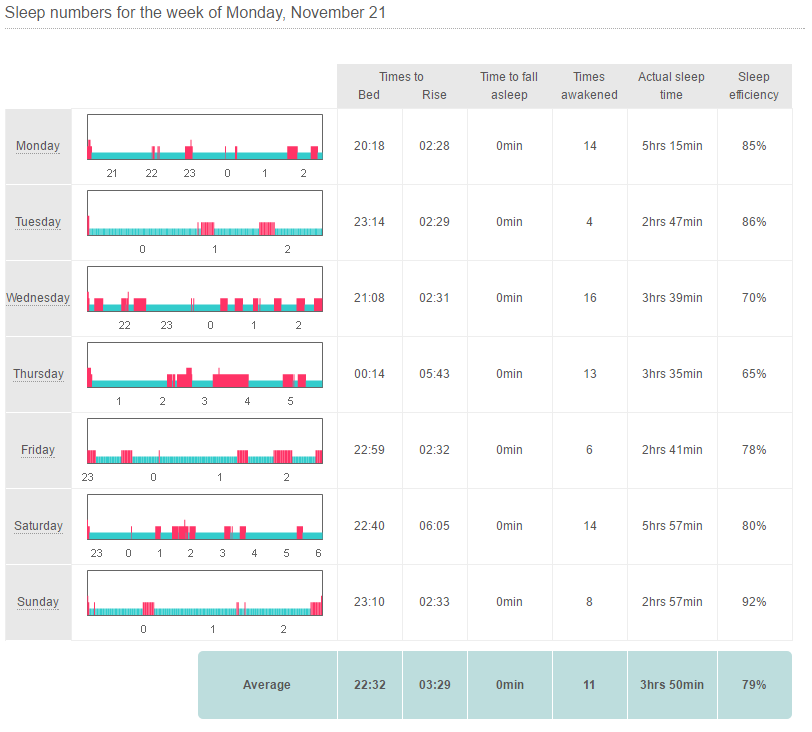
Task: Select Sunday's rise time 02:33
Action: click(x=434, y=602)
